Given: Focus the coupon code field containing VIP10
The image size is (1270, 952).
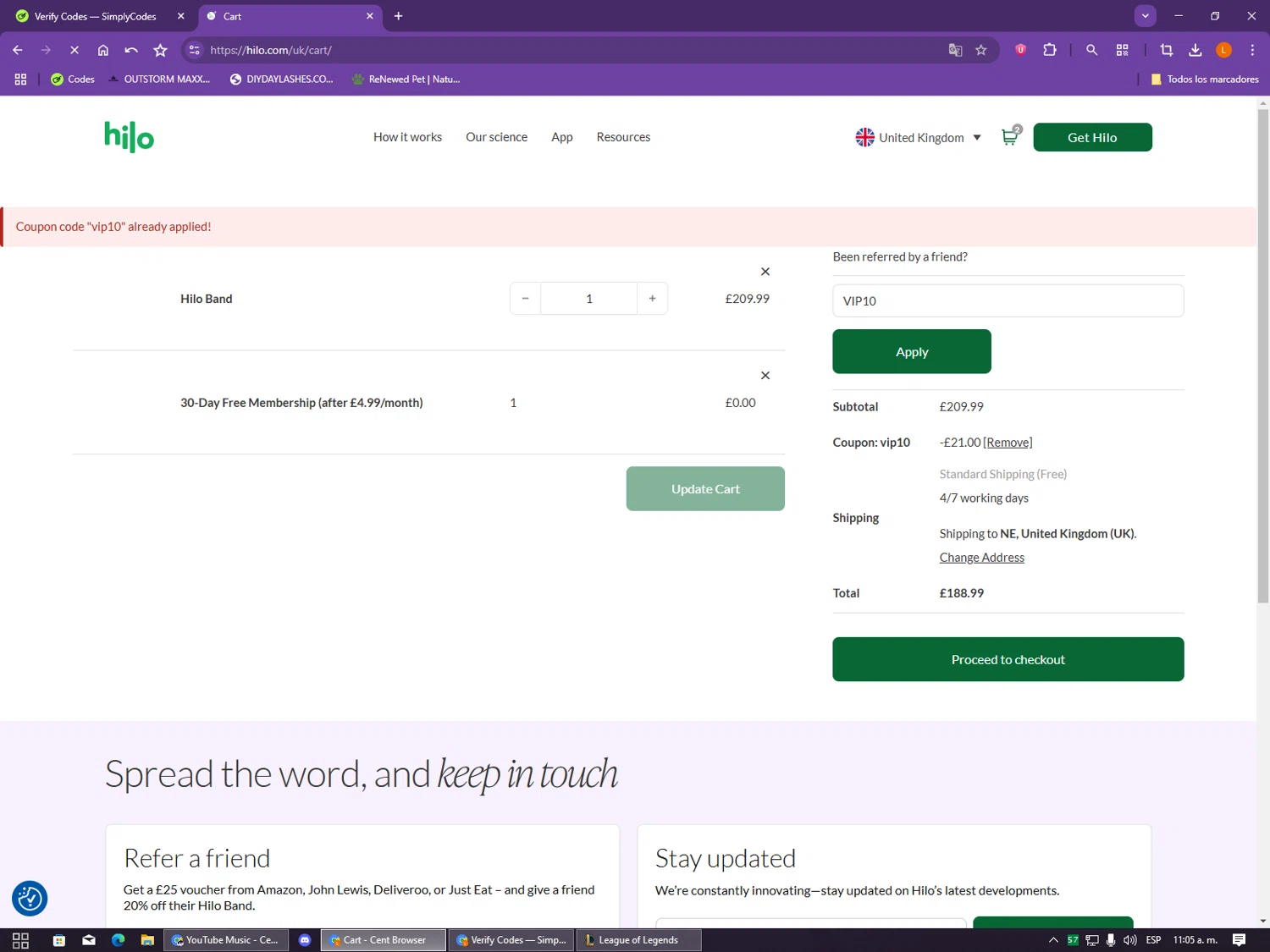Looking at the screenshot, I should pos(1008,300).
